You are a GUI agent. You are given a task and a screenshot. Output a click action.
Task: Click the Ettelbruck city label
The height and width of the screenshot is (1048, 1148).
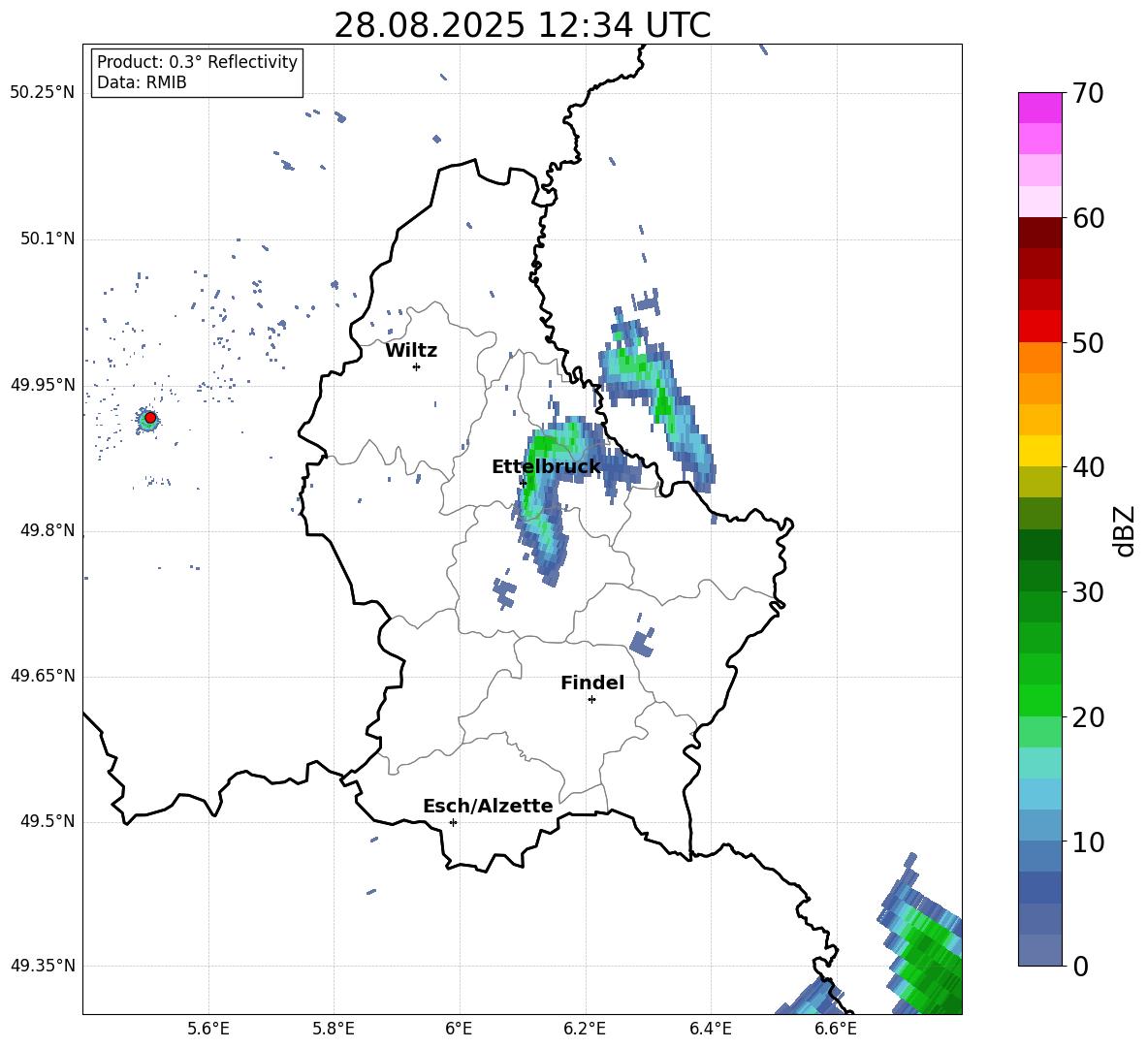(546, 467)
